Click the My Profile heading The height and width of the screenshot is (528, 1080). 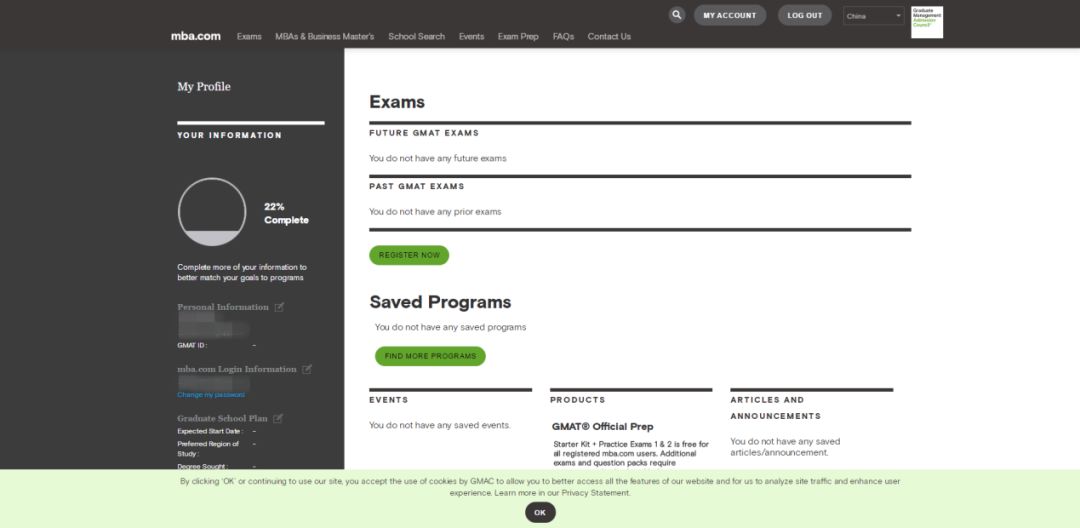pos(204,87)
